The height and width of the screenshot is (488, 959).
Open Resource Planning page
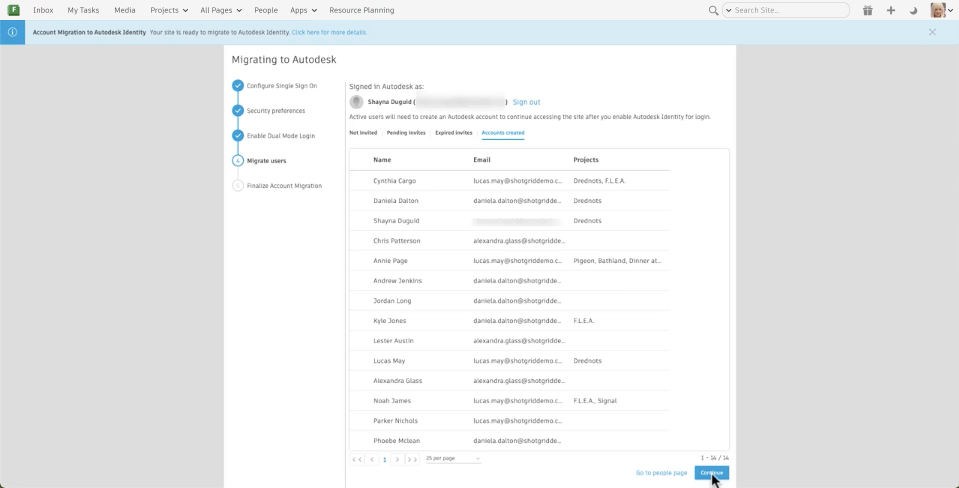click(361, 10)
